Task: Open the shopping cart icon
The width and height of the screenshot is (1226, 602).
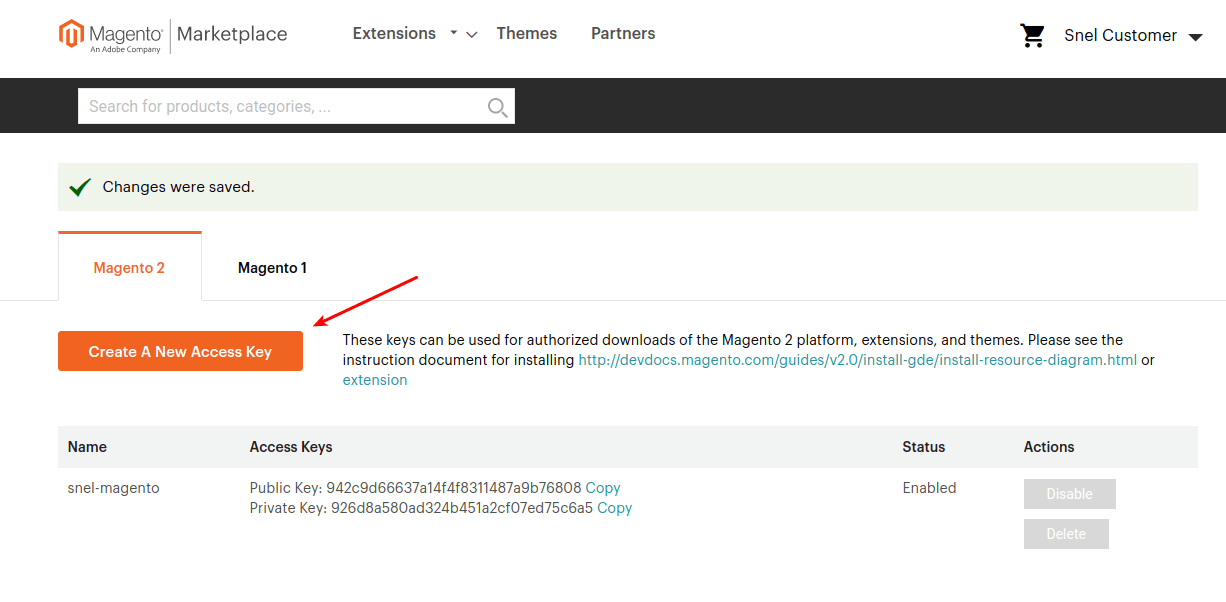Action: [x=1032, y=36]
